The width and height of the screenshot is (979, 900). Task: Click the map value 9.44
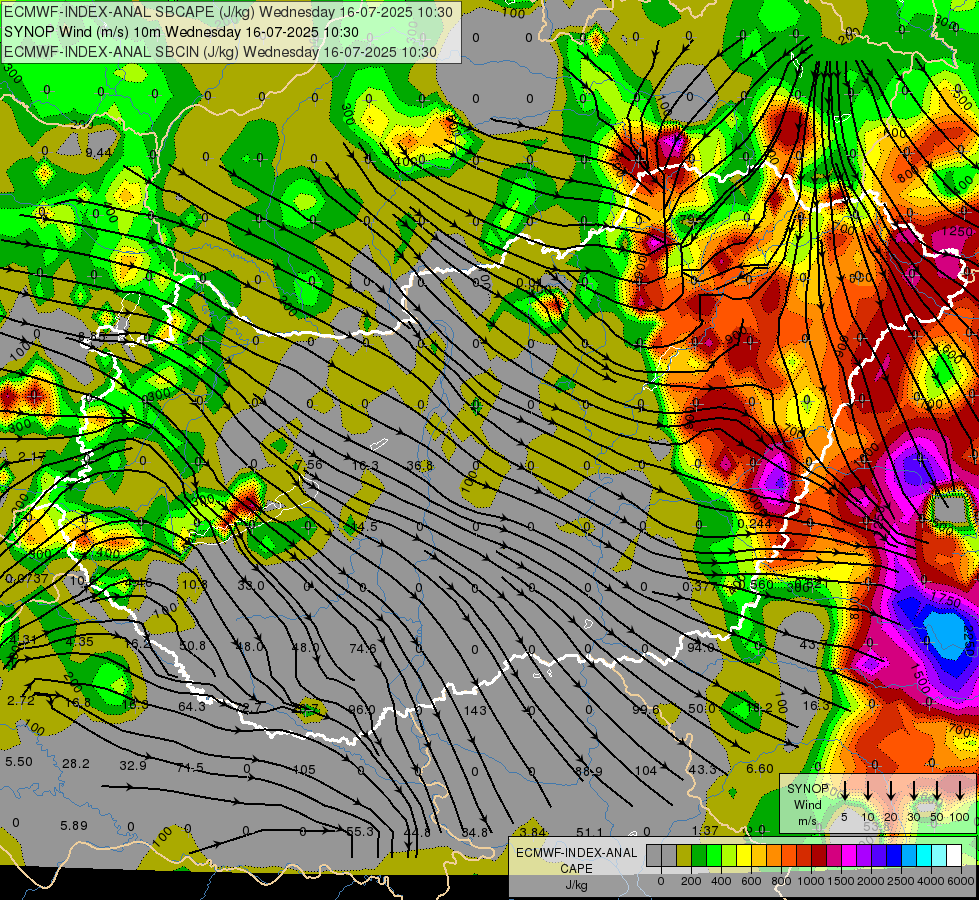coord(99,152)
